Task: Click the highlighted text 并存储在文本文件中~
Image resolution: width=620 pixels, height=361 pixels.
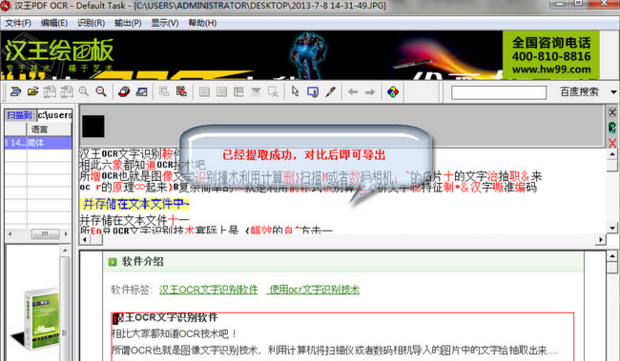Action: coord(134,204)
